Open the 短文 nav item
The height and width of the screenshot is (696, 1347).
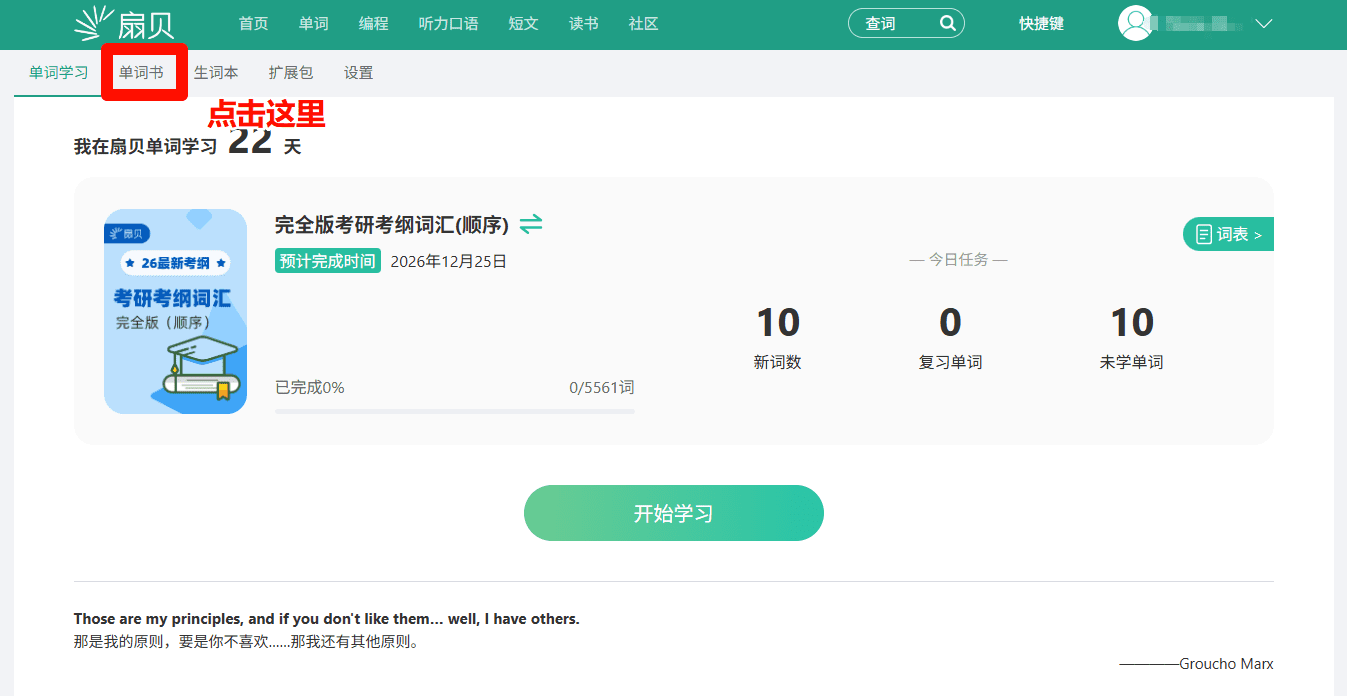click(524, 24)
